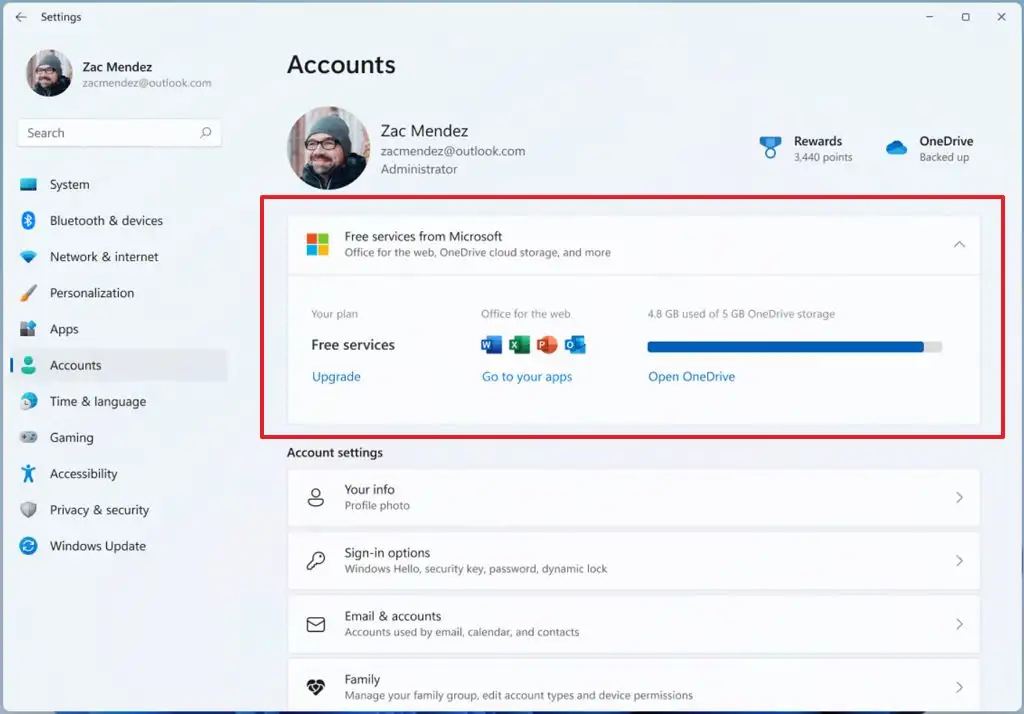1024x714 pixels.
Task: Click the OneDrive storage usage bar
Action: pos(794,347)
